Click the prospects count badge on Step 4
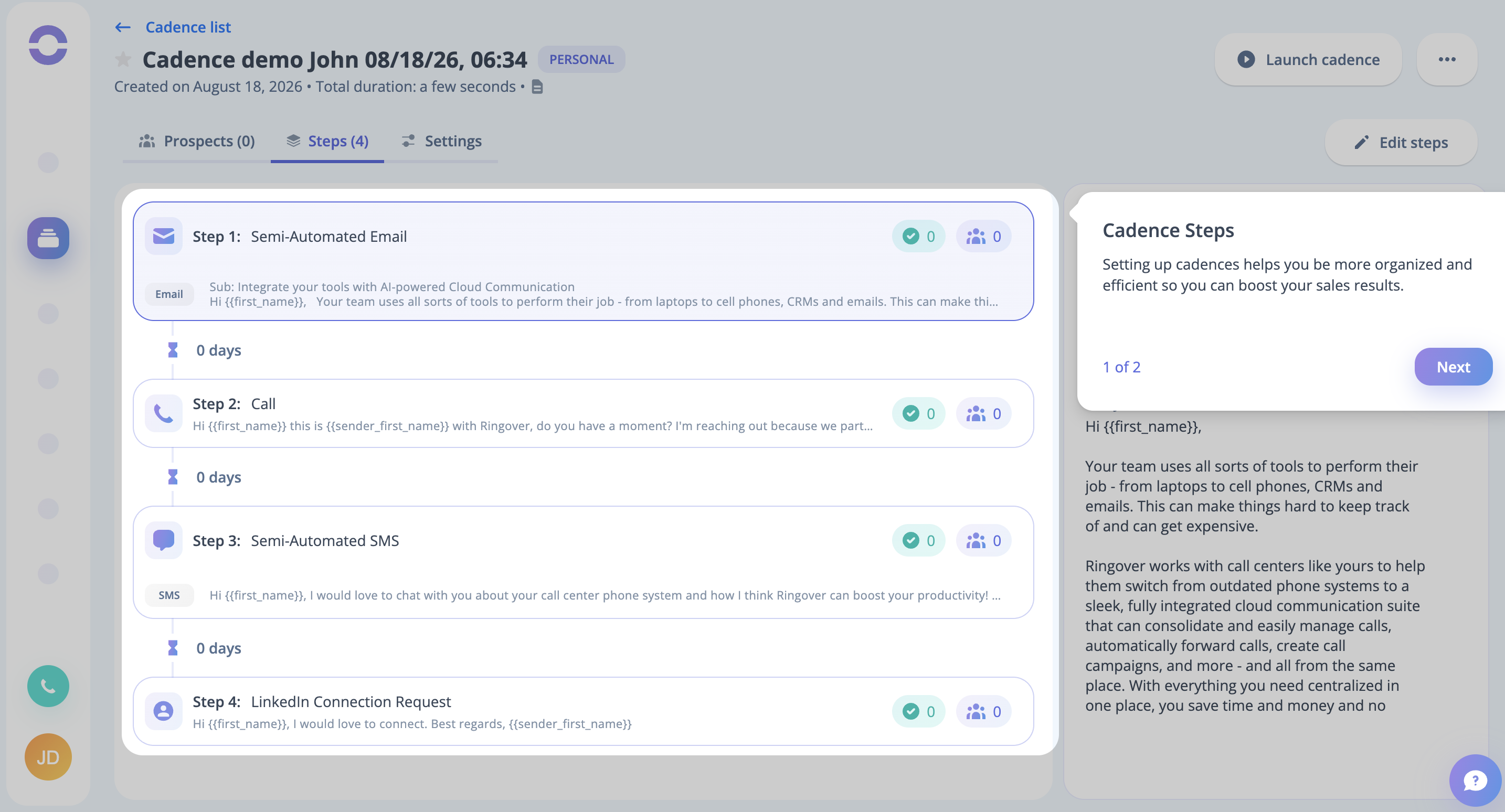This screenshot has width=1505, height=812. click(x=984, y=711)
